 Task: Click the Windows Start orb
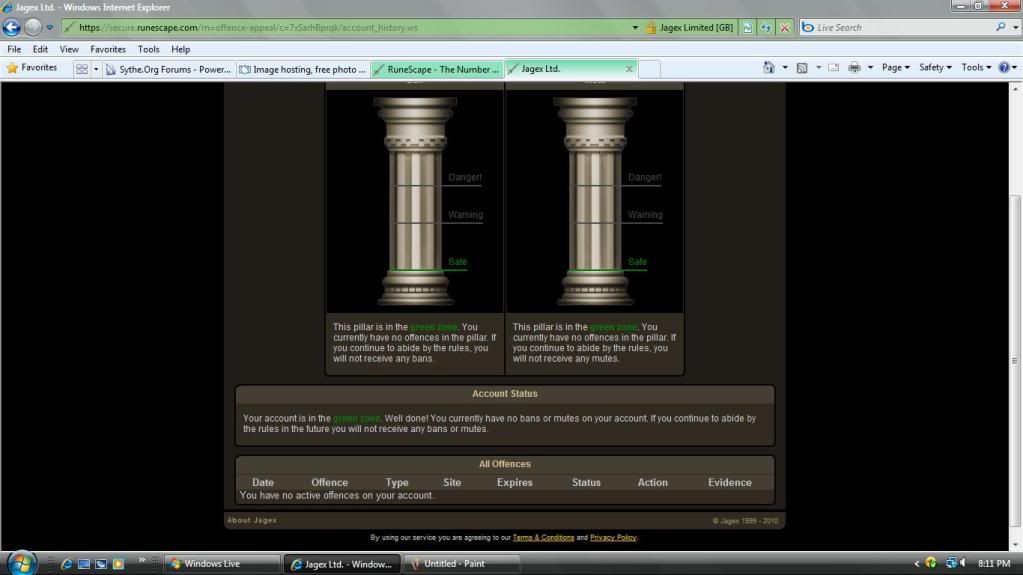point(22,563)
